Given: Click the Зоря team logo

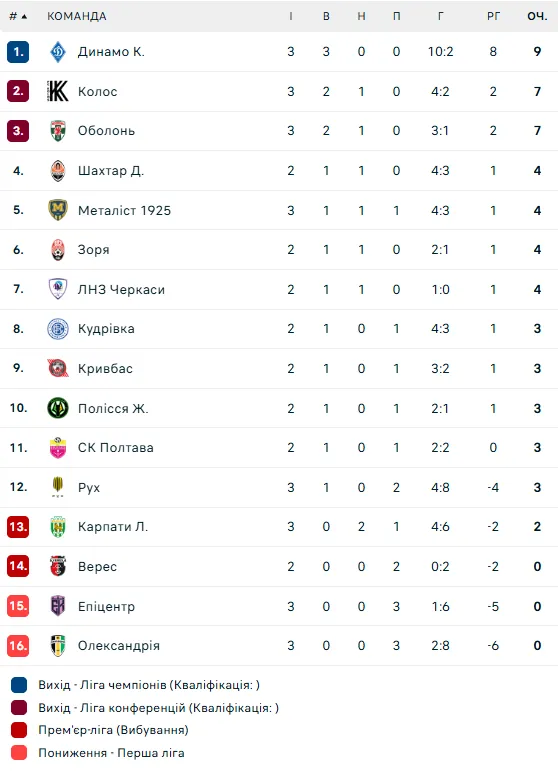Looking at the screenshot, I should [x=58, y=250].
